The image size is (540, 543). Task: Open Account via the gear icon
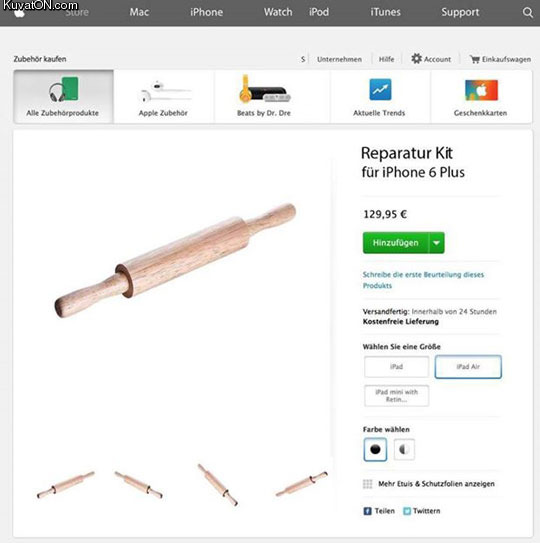click(416, 59)
